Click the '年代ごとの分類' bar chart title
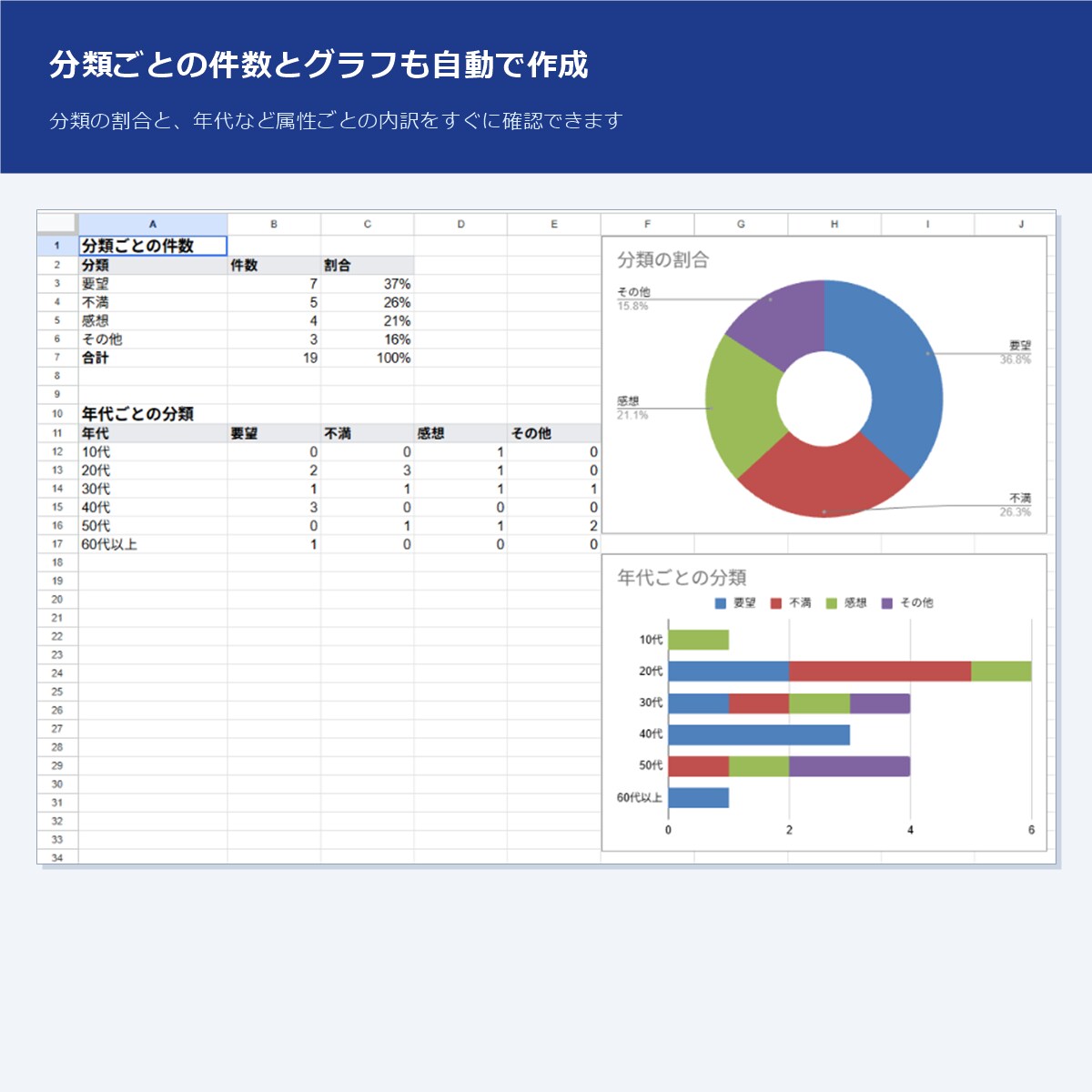Screen dimensions: 1092x1092 682,578
